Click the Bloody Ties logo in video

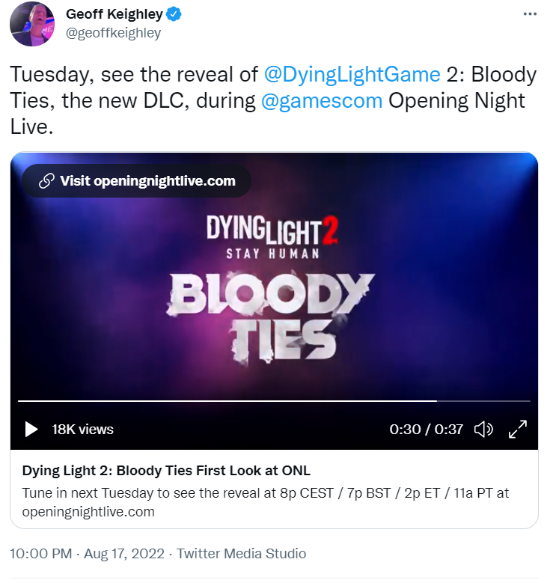[x=271, y=317]
